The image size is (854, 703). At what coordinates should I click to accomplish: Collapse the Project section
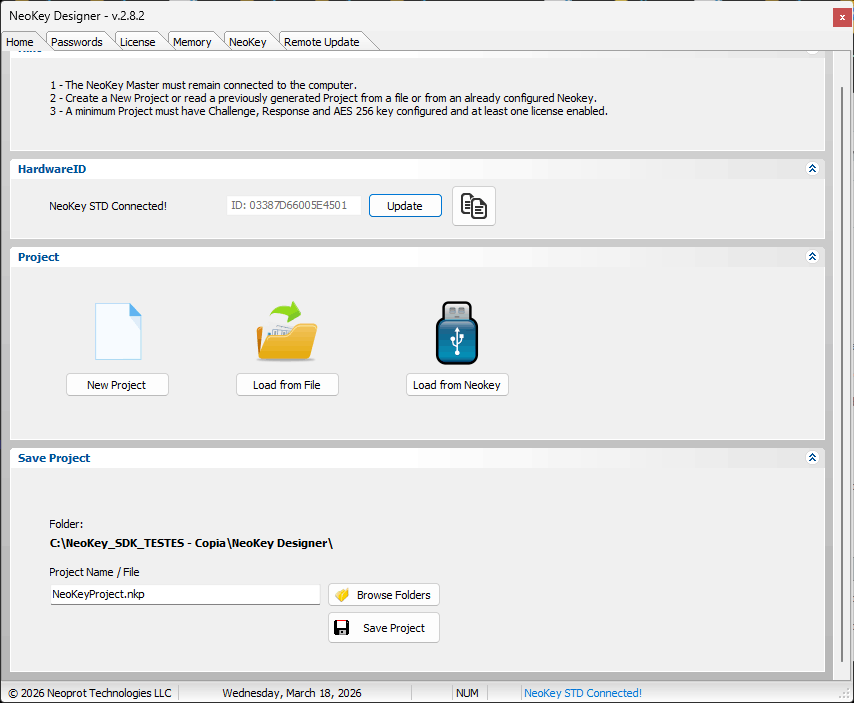[812, 257]
